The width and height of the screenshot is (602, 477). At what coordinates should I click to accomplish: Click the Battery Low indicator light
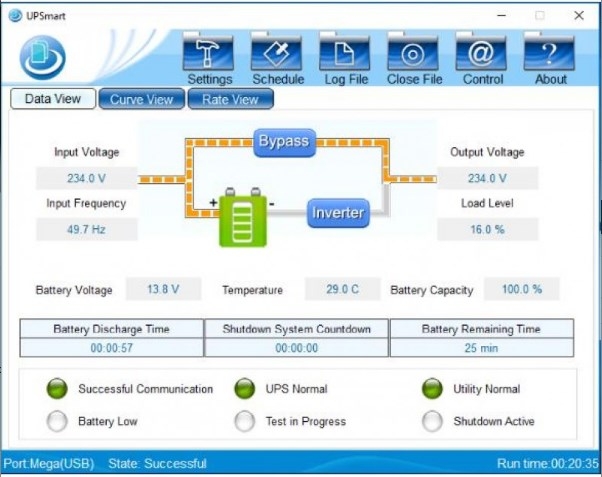tap(58, 421)
